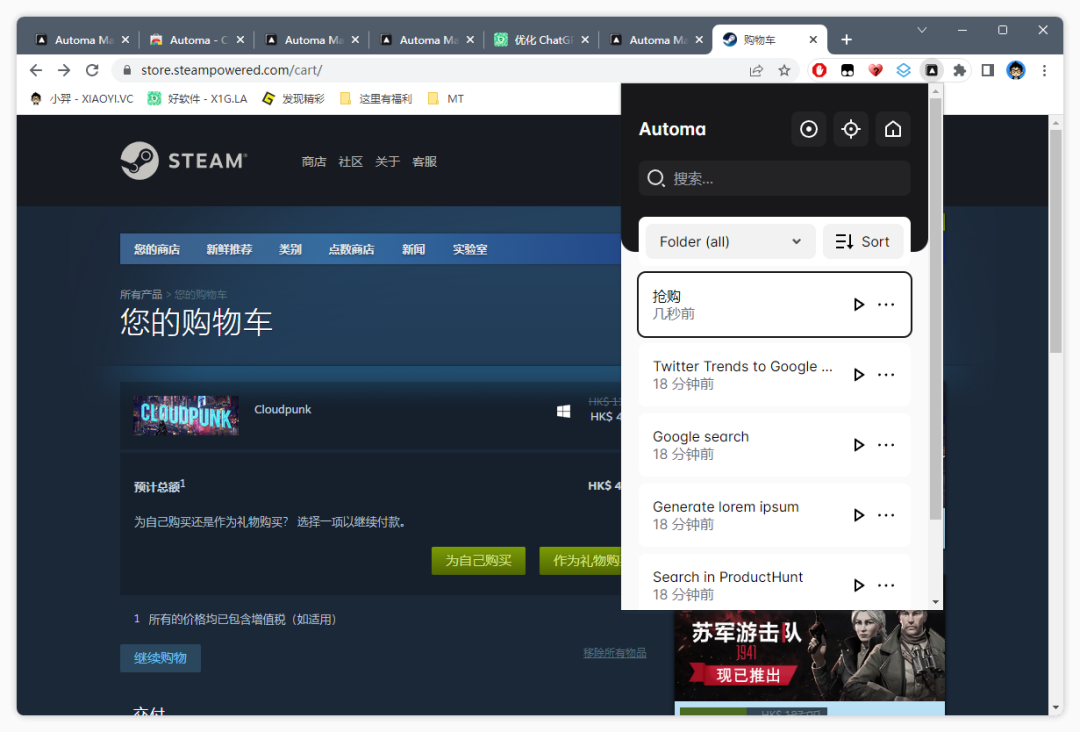Click 所有产品 breadcrumb link
The height and width of the screenshot is (732, 1080).
pyautogui.click(x=141, y=295)
